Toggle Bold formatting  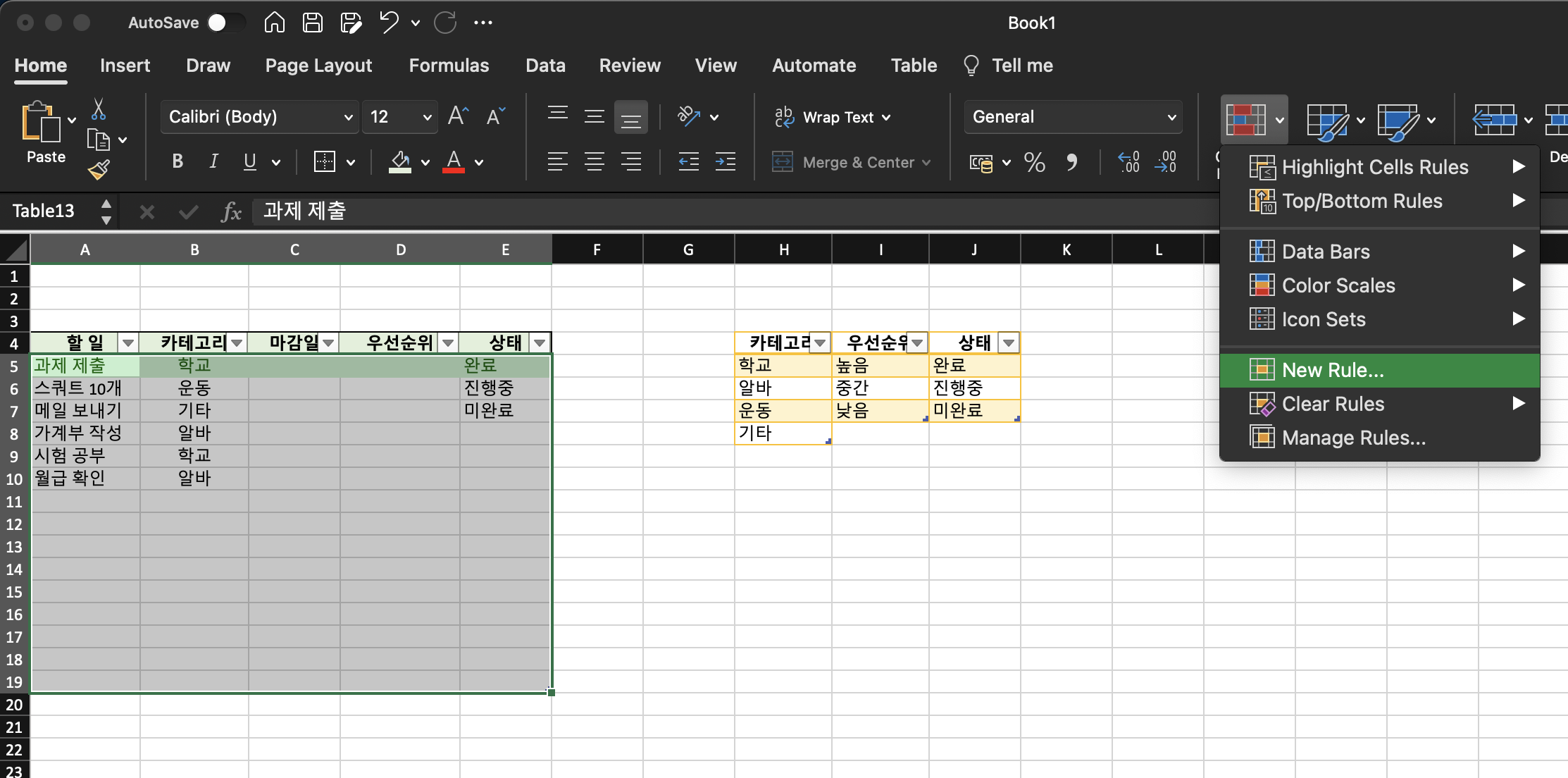pos(178,162)
